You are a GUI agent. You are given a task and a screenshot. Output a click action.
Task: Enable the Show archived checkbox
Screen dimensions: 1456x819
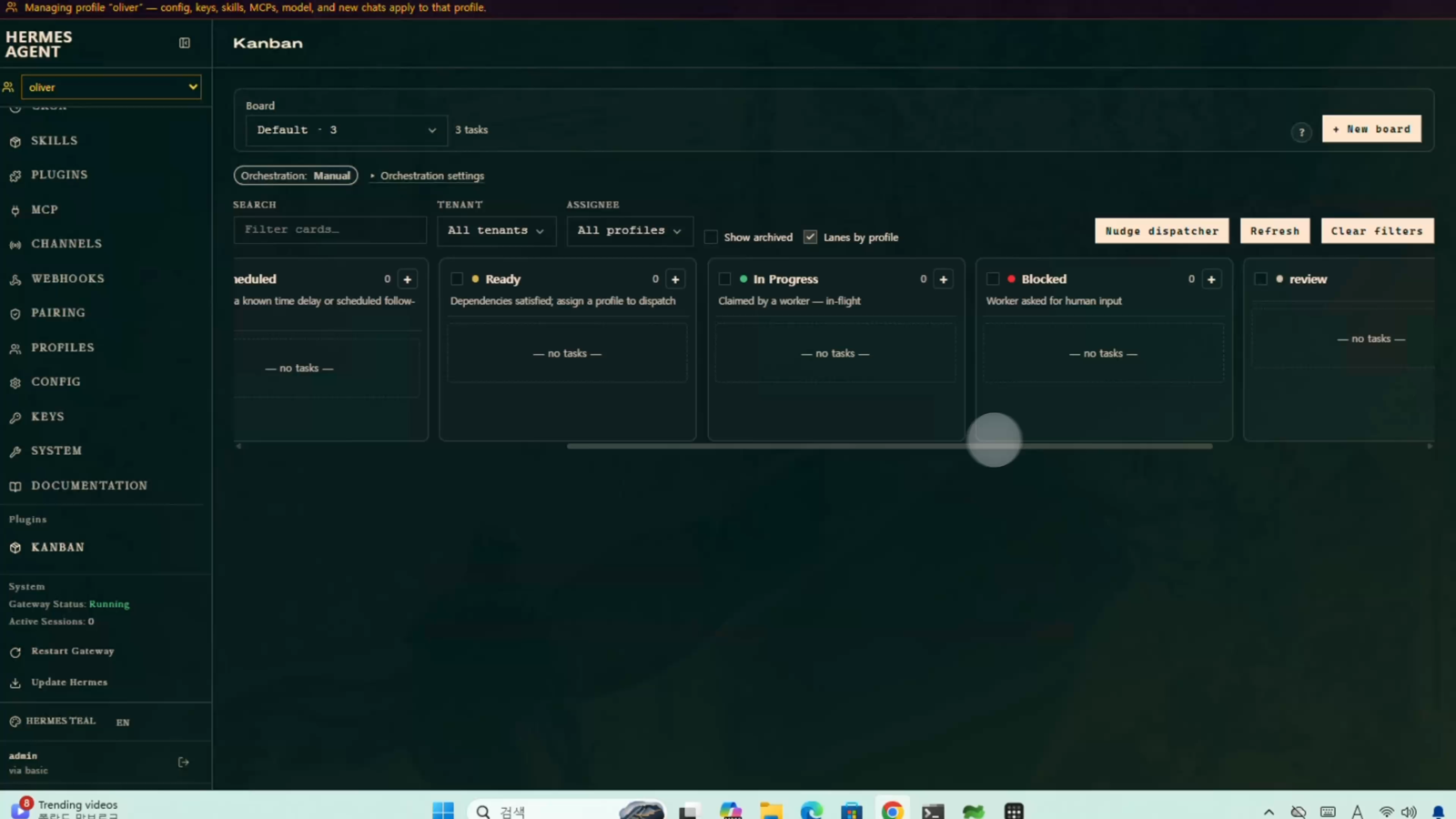click(x=711, y=238)
